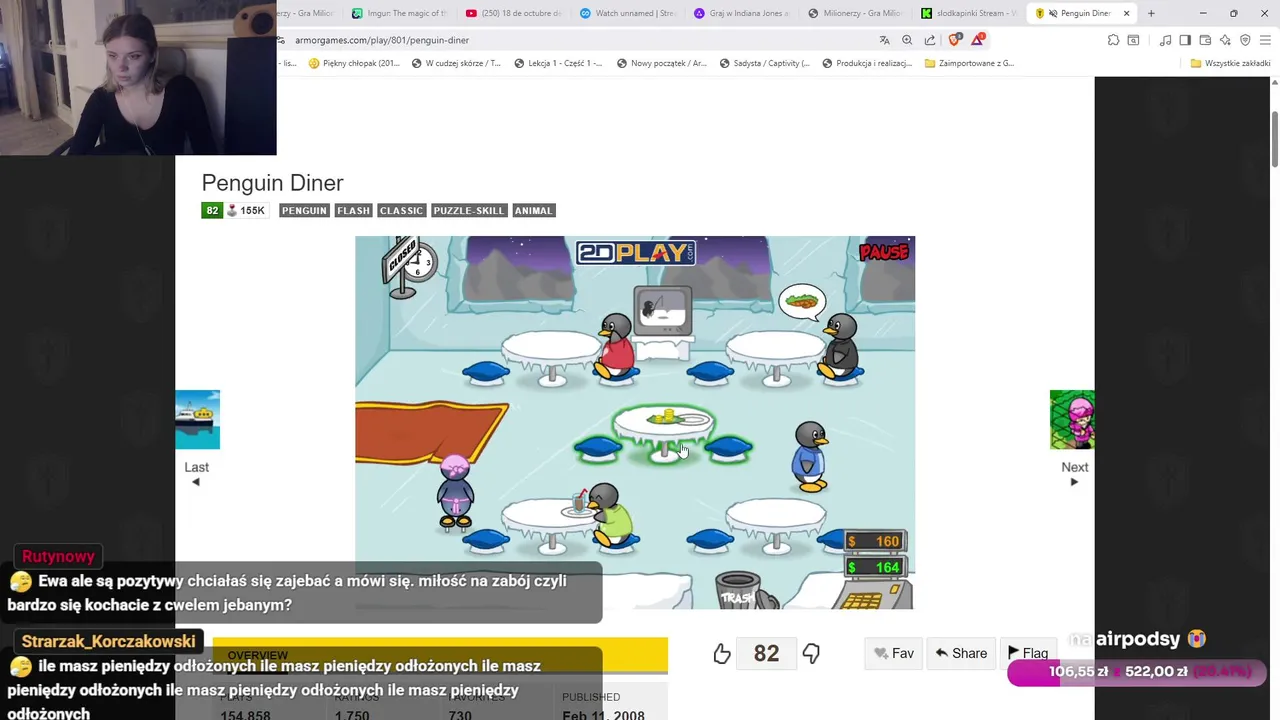Click the 'Penguin Diner' game title
Viewport: 1280px width, 720px height.
point(272,183)
